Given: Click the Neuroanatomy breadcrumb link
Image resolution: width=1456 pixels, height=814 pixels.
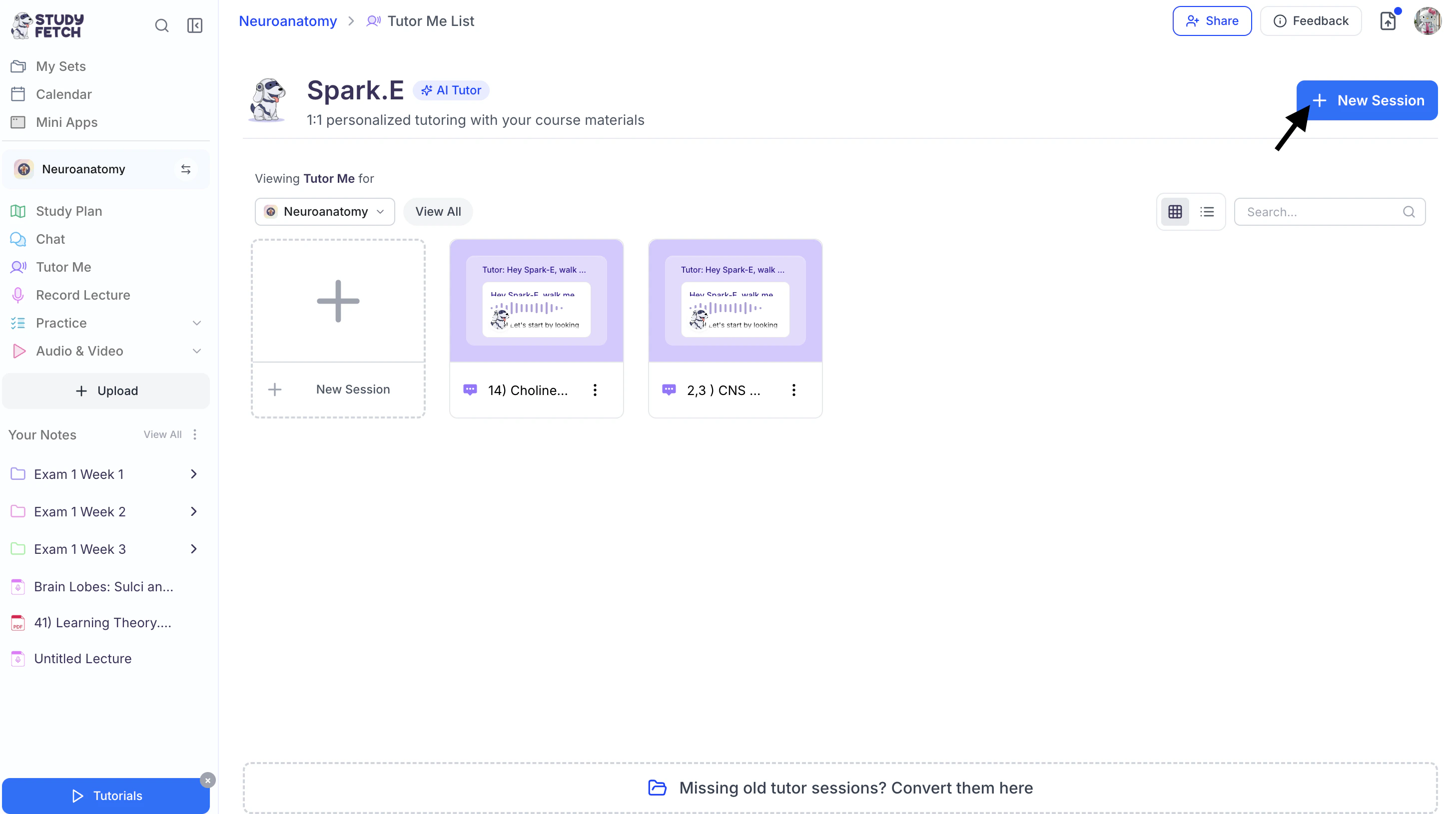Looking at the screenshot, I should coord(287,21).
